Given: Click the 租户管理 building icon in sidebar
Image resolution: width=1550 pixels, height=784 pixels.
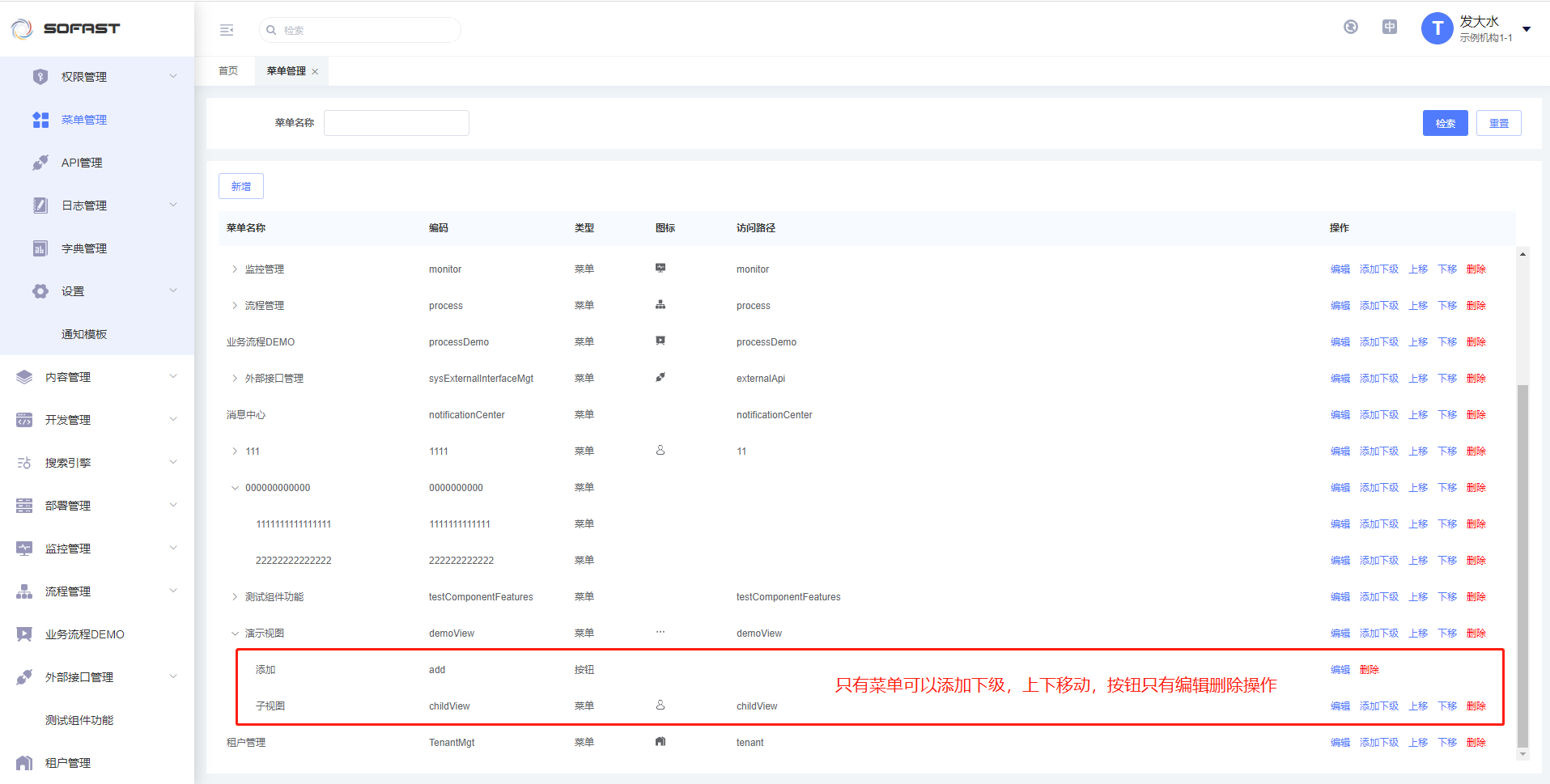Looking at the screenshot, I should click(x=24, y=763).
